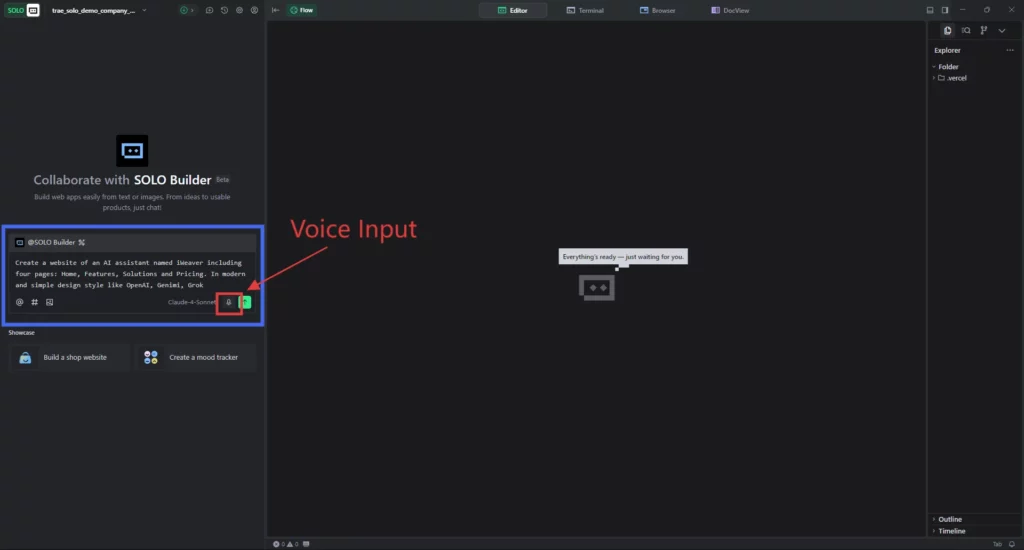The image size is (1024, 550).
Task: Click the Tab indicator in status bar
Action: (x=997, y=544)
